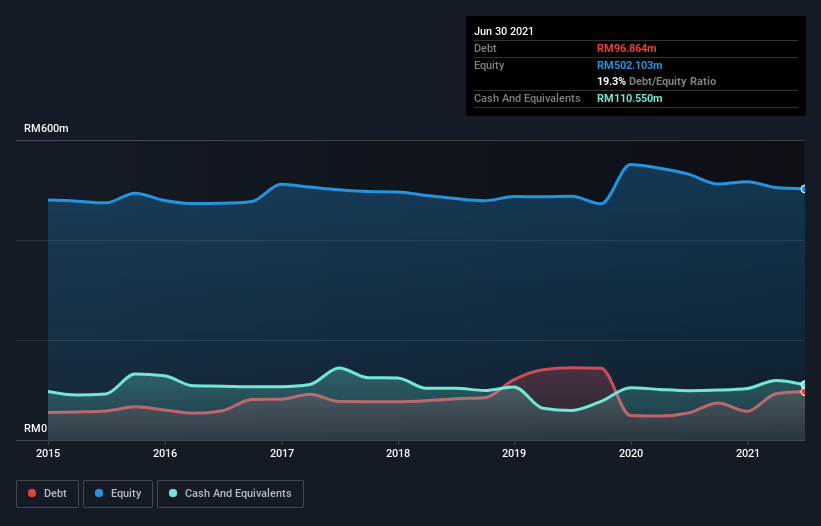Toggle the Equity series legend button

click(x=118, y=494)
